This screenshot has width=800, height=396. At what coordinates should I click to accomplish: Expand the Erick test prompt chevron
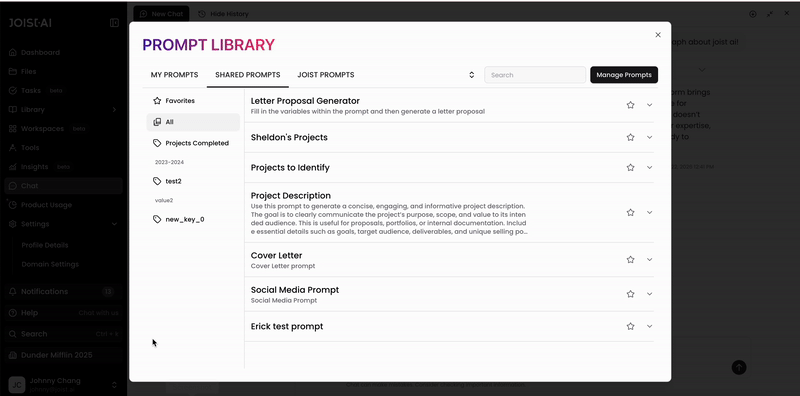[649, 326]
